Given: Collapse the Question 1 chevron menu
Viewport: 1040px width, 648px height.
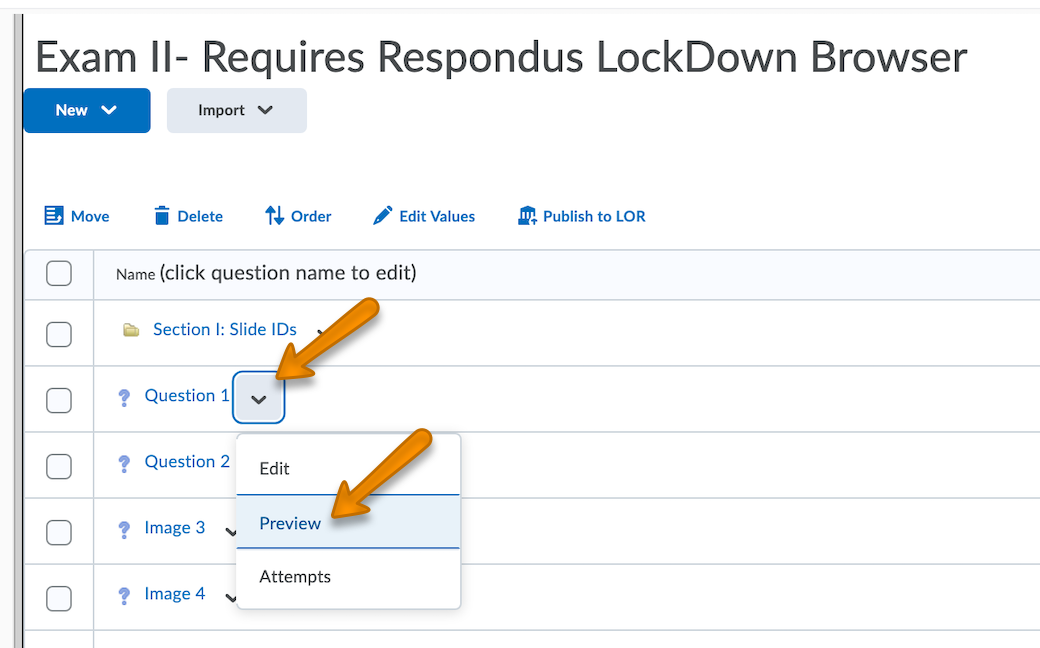Looking at the screenshot, I should point(259,399).
